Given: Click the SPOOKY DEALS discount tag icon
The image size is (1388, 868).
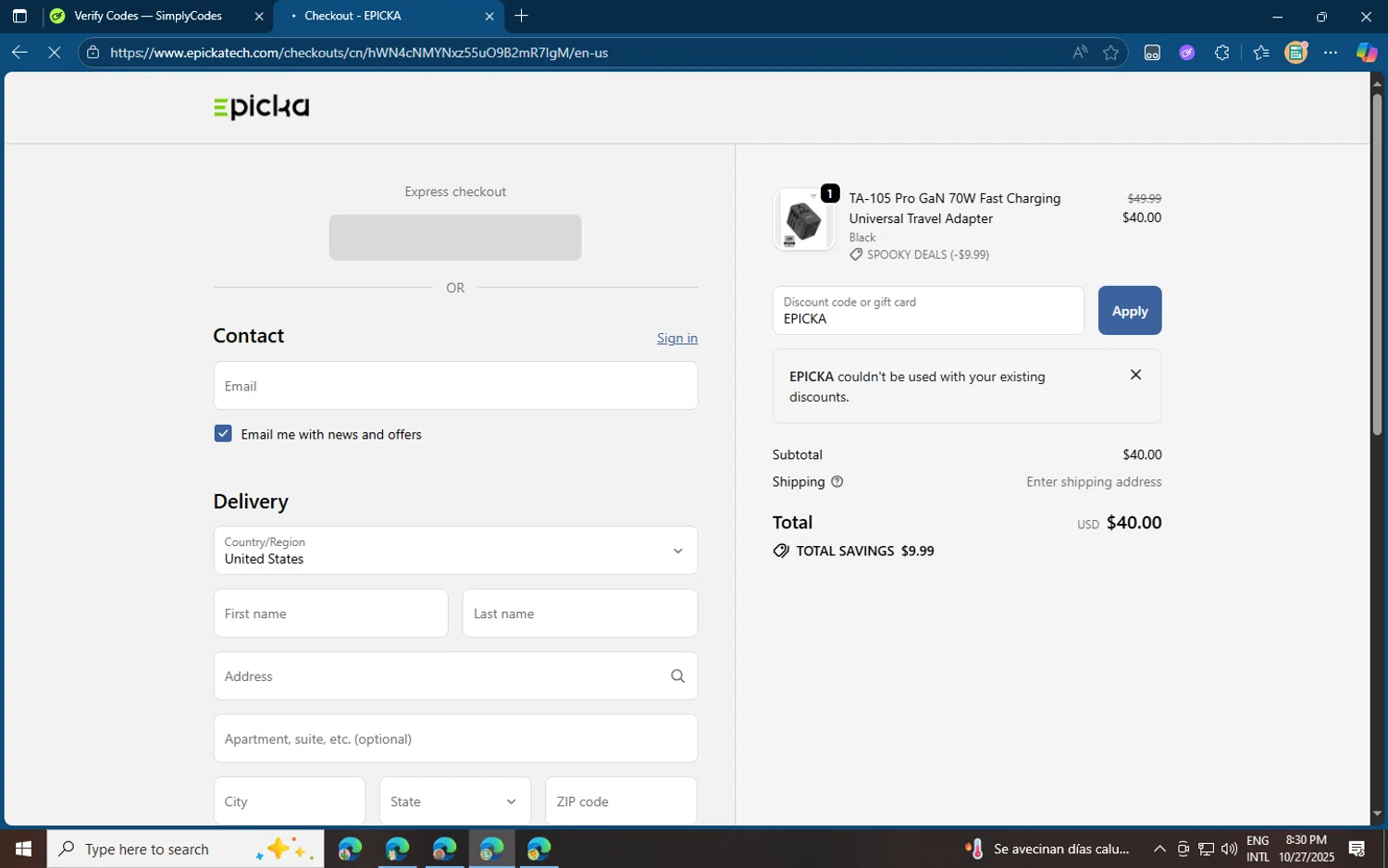Looking at the screenshot, I should click(x=856, y=254).
